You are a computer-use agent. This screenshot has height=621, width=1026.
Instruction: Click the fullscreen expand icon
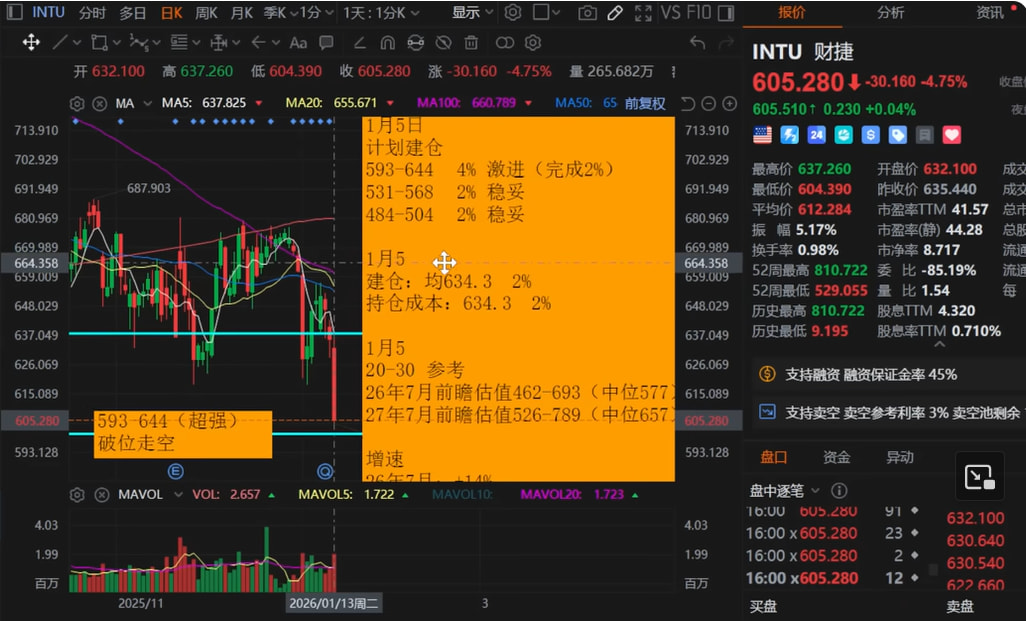pyautogui.click(x=643, y=13)
